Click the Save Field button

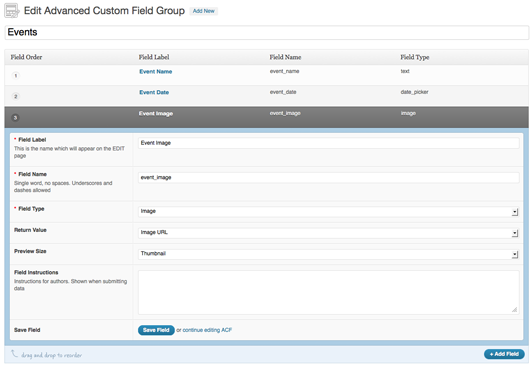(x=156, y=330)
